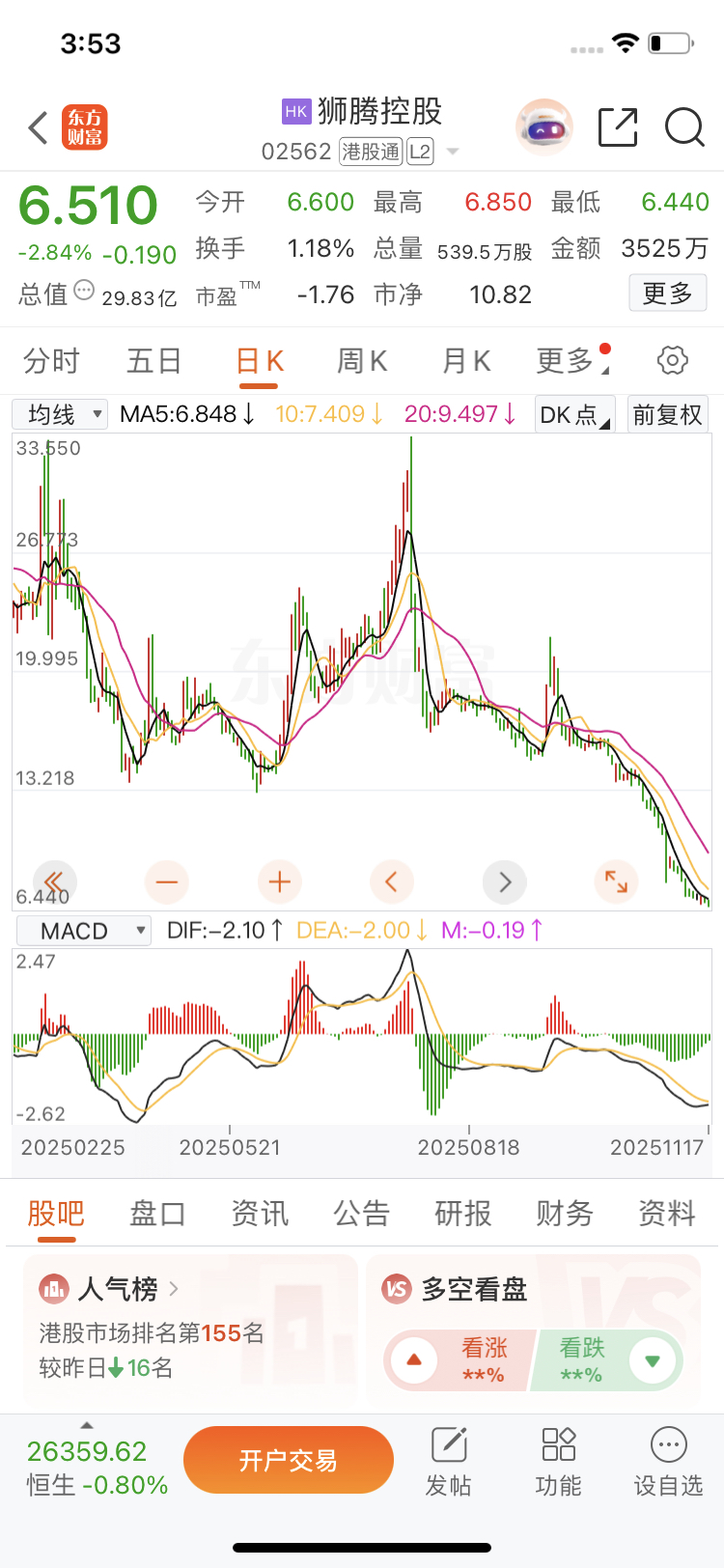724x1568 pixels.
Task: Open the MACD indicator dropdown
Action: pyautogui.click(x=84, y=931)
